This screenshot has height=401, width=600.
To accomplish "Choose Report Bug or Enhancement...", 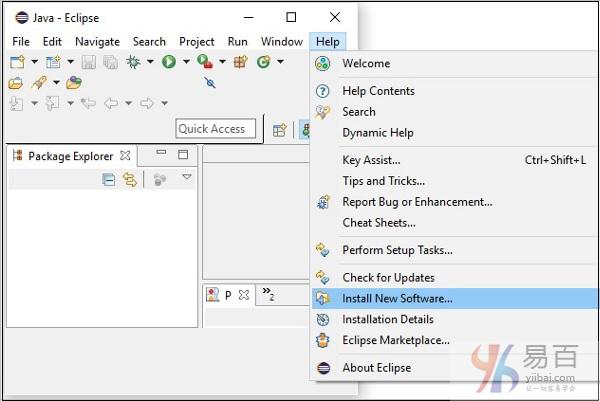I will click(455, 202).
